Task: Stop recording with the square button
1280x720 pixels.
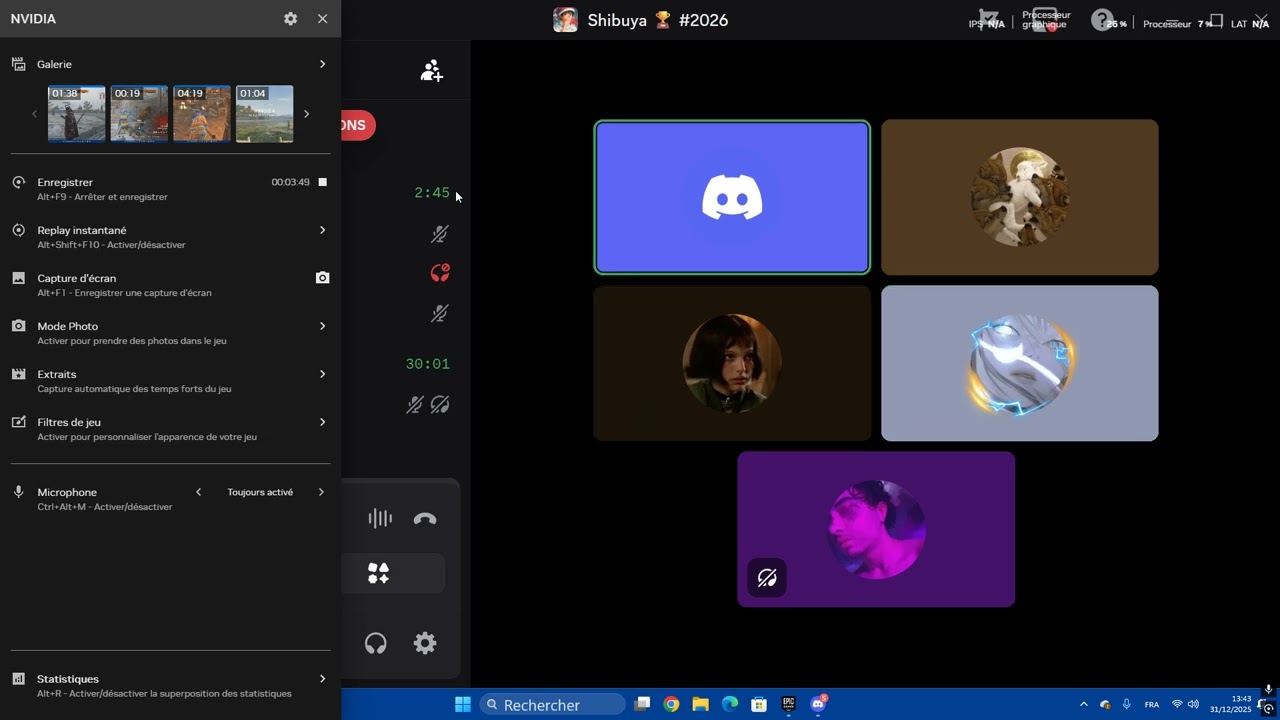Action: click(x=322, y=182)
